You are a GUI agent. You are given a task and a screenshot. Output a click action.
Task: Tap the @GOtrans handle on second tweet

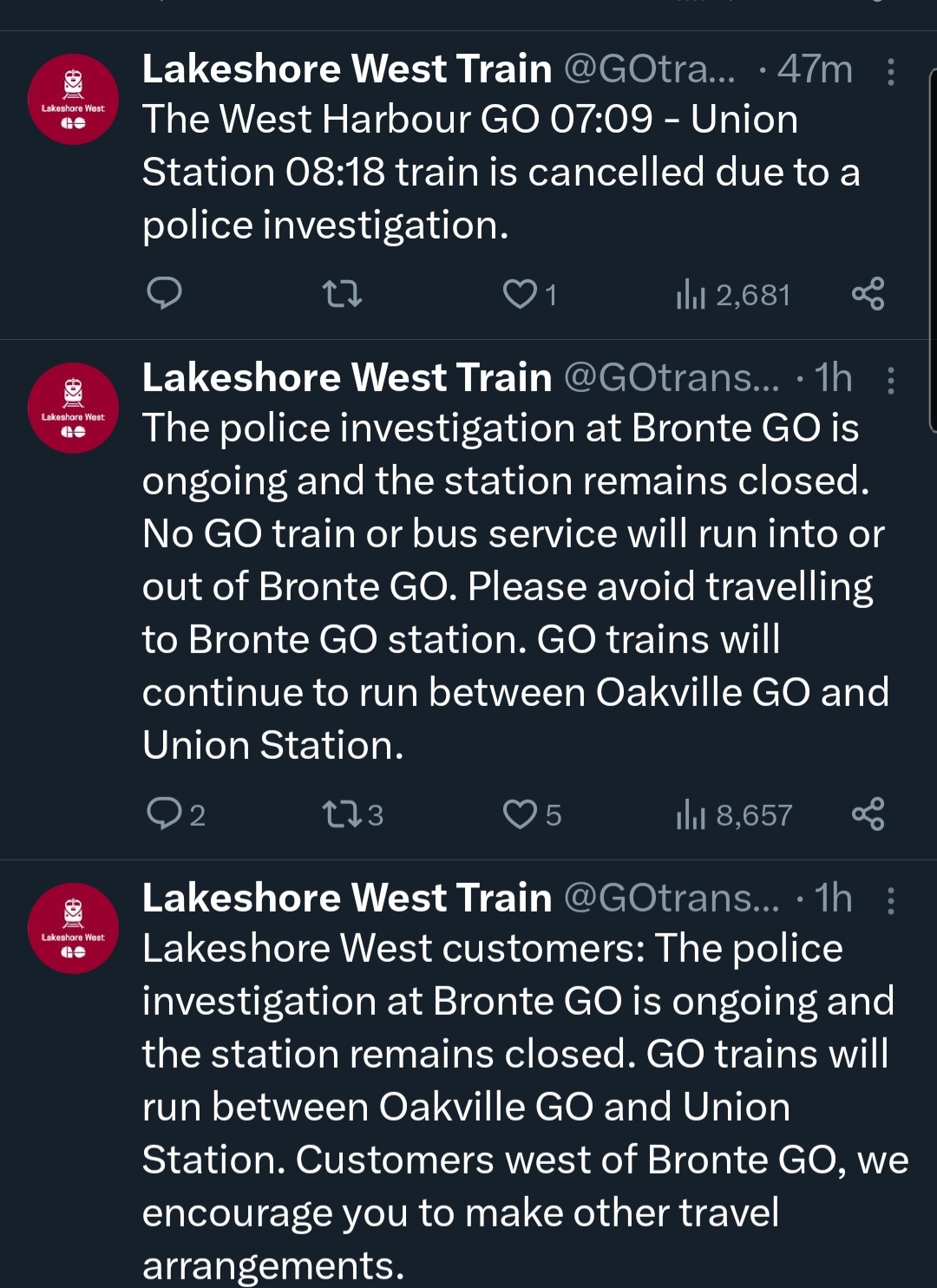(x=671, y=378)
